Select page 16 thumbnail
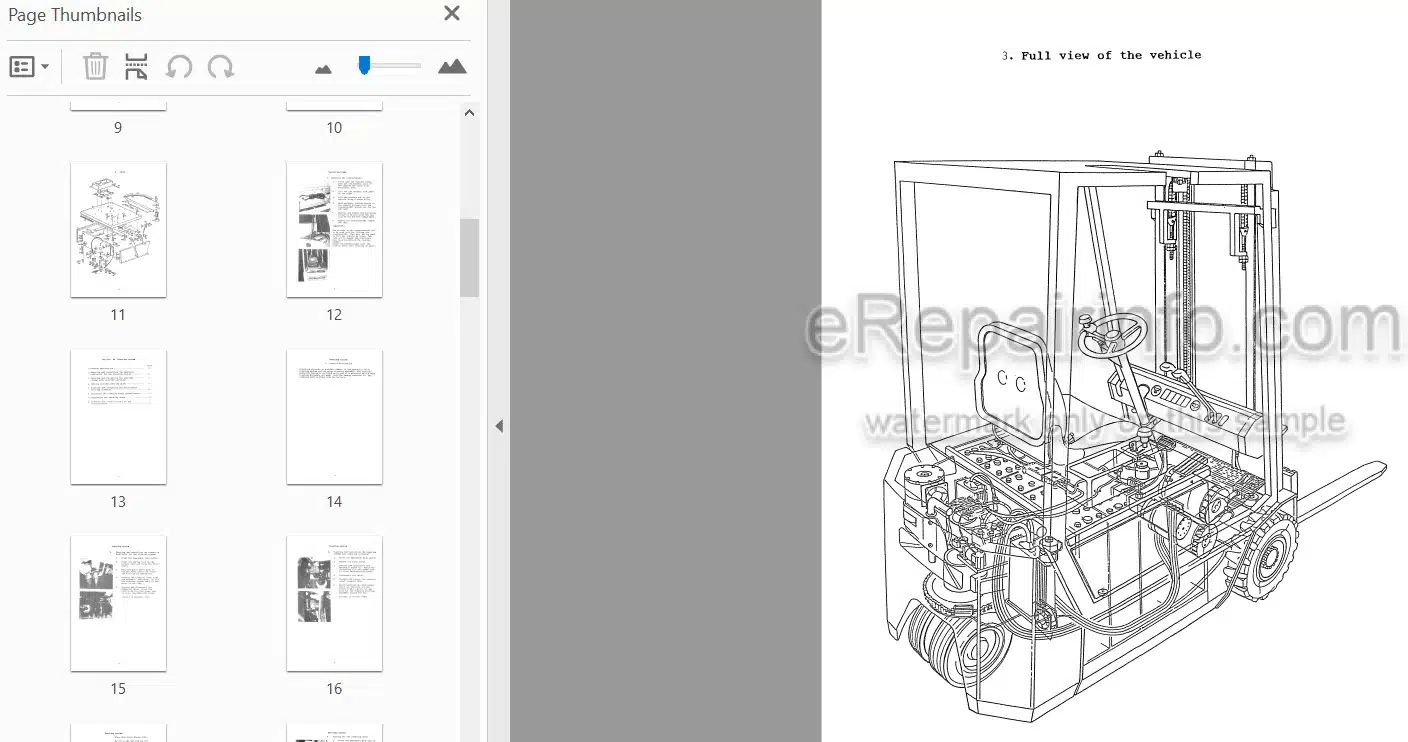The image size is (1408, 742). 334,603
